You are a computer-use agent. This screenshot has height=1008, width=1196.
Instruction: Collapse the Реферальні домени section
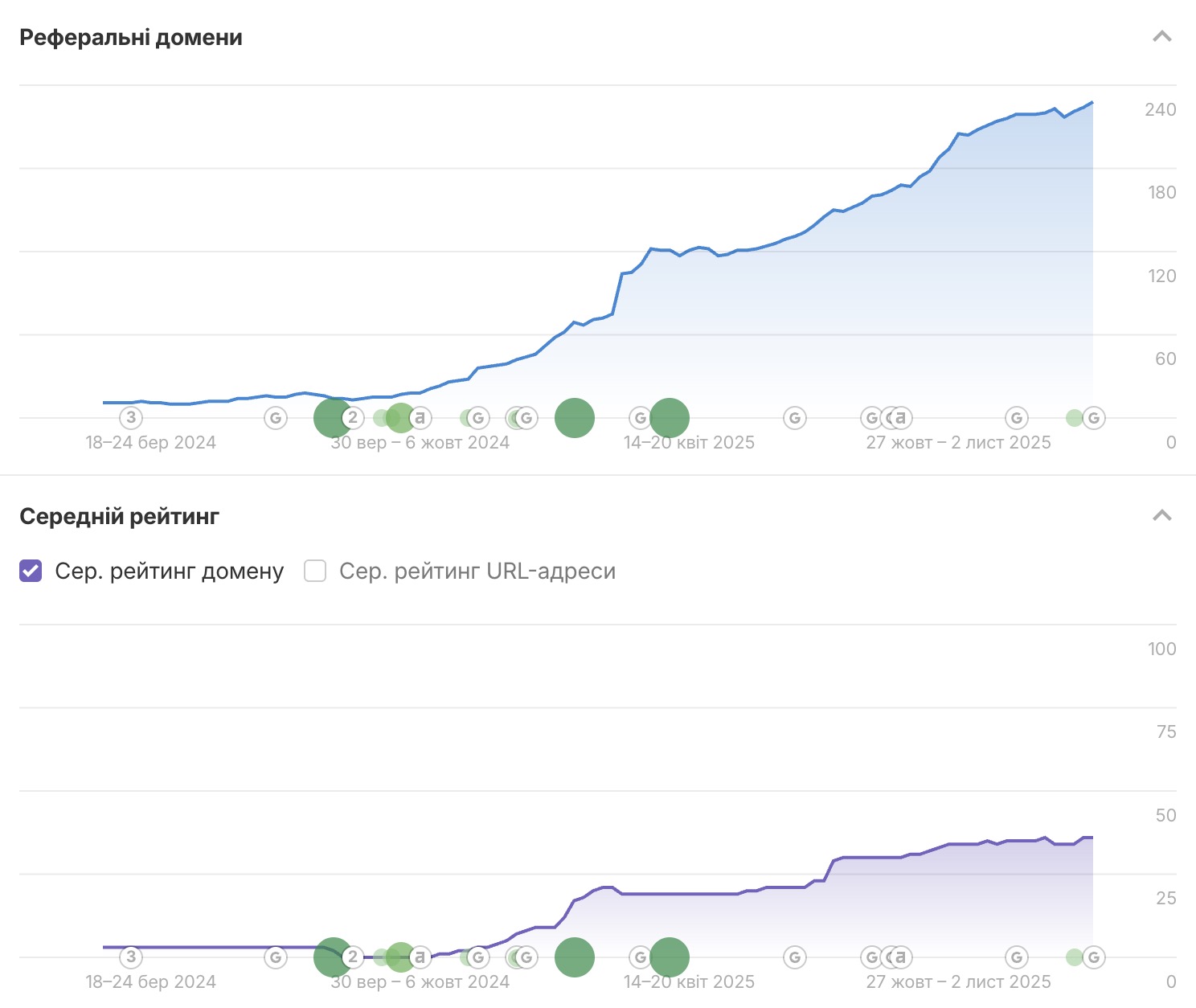point(1161,37)
